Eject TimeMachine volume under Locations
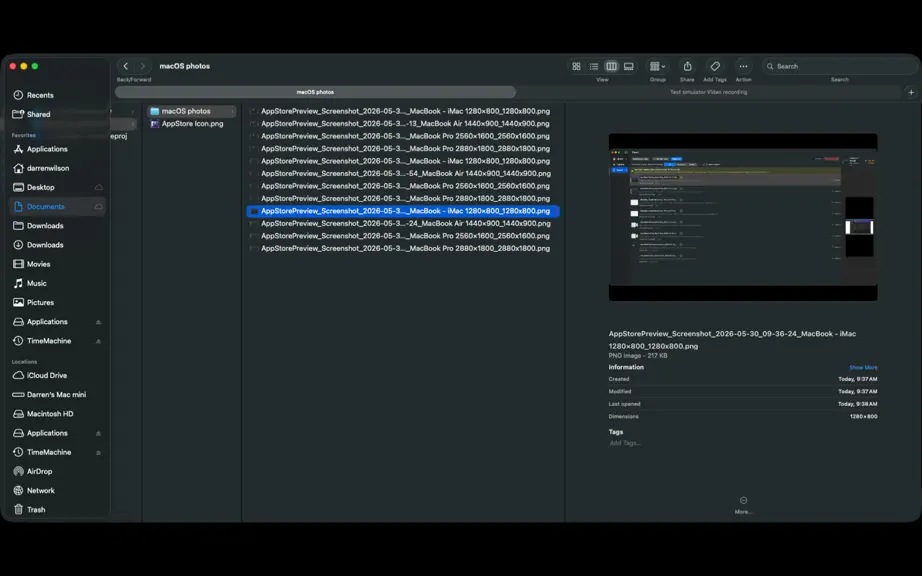Image resolution: width=922 pixels, height=576 pixels. (98, 453)
